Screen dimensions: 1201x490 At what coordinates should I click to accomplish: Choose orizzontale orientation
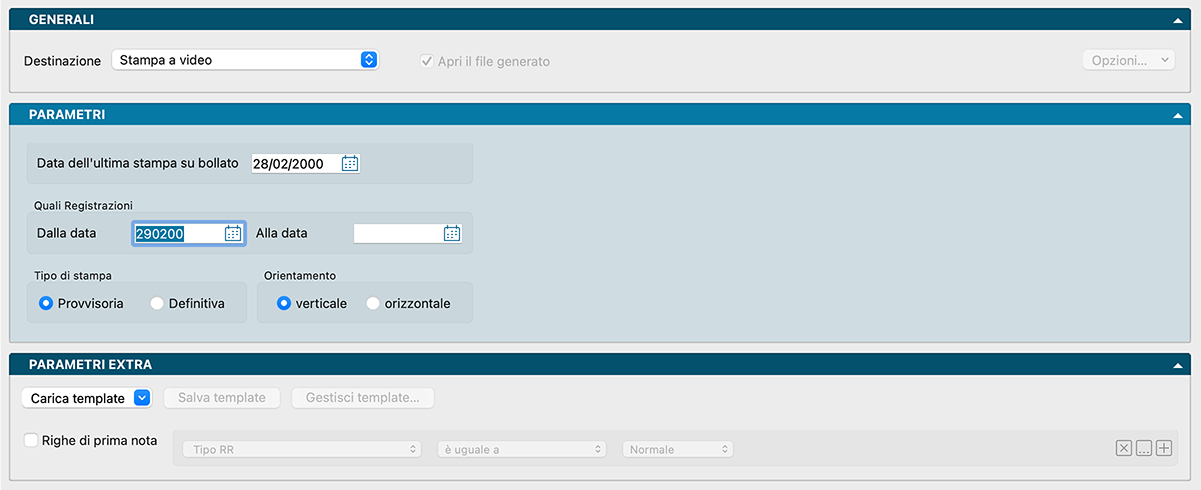tap(373, 303)
